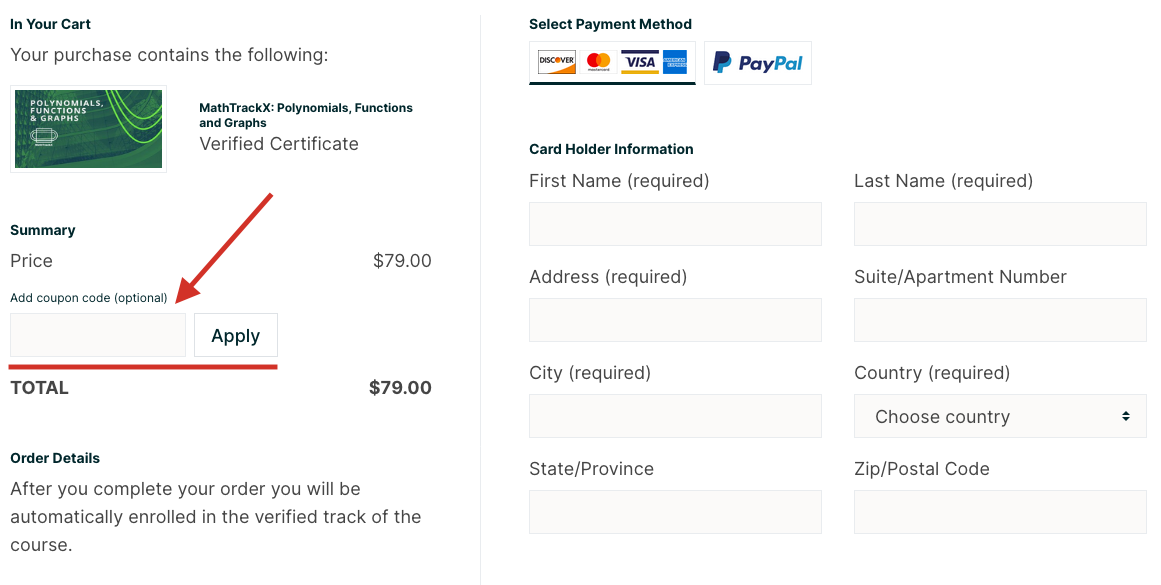Click the Polynomials course thumbnail
The width and height of the screenshot is (1161, 585).
coord(88,129)
